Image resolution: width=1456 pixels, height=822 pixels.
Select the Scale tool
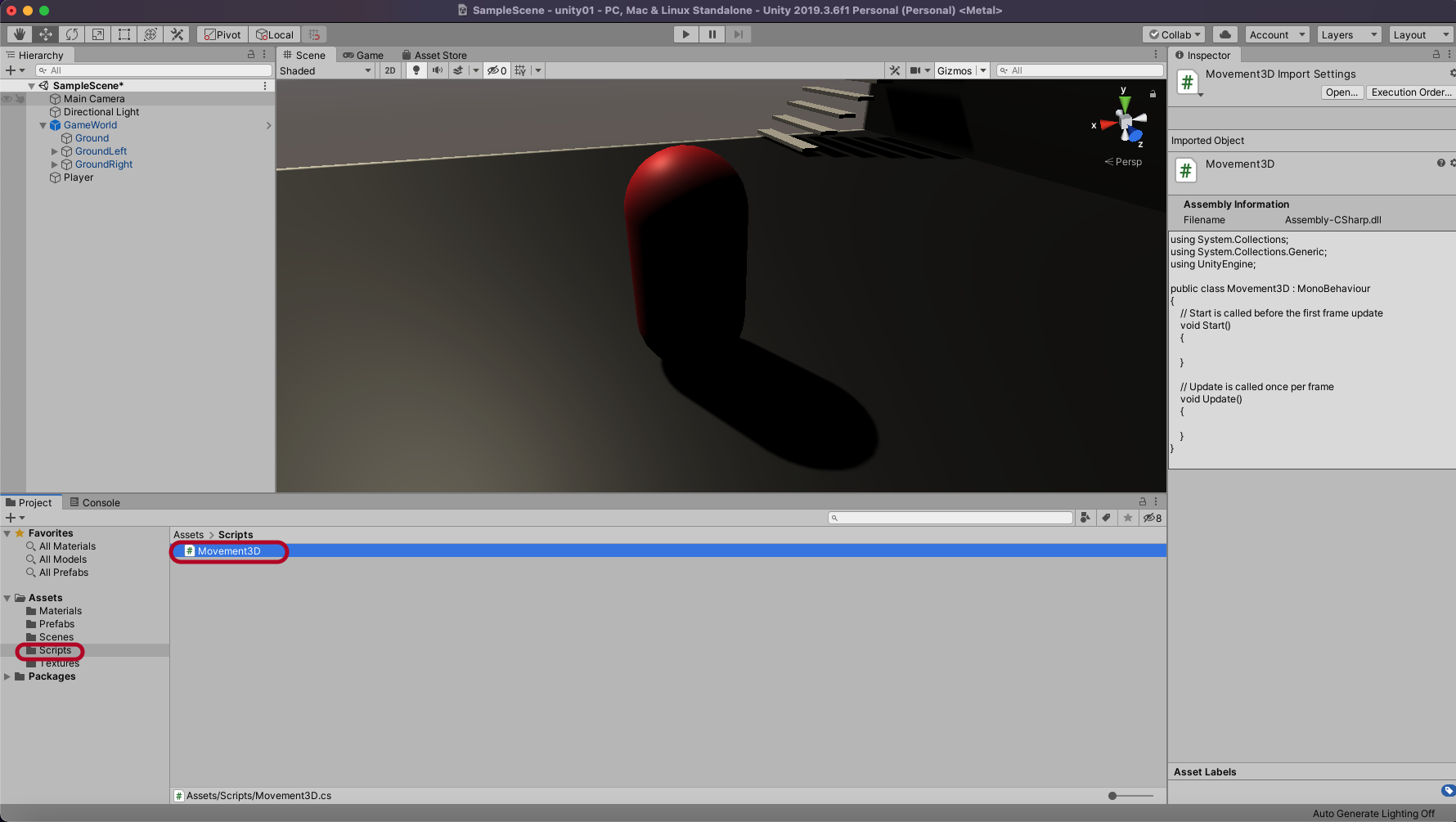pyautogui.click(x=98, y=34)
